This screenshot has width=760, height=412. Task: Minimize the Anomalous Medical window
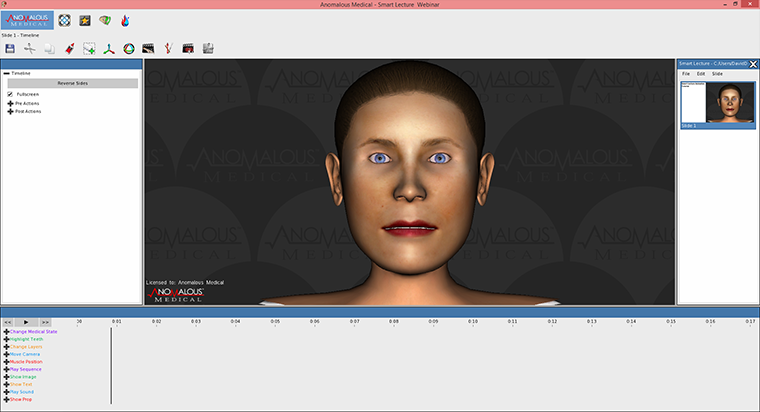pos(725,4)
